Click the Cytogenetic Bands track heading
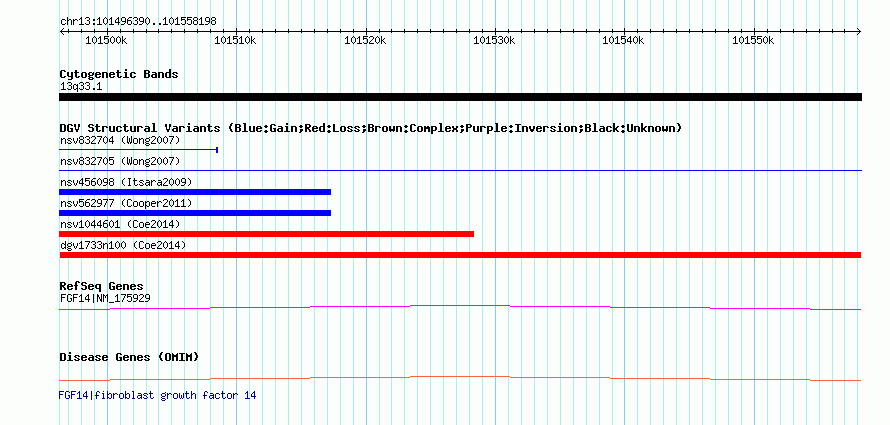The width and height of the screenshot is (890, 425). point(119,74)
